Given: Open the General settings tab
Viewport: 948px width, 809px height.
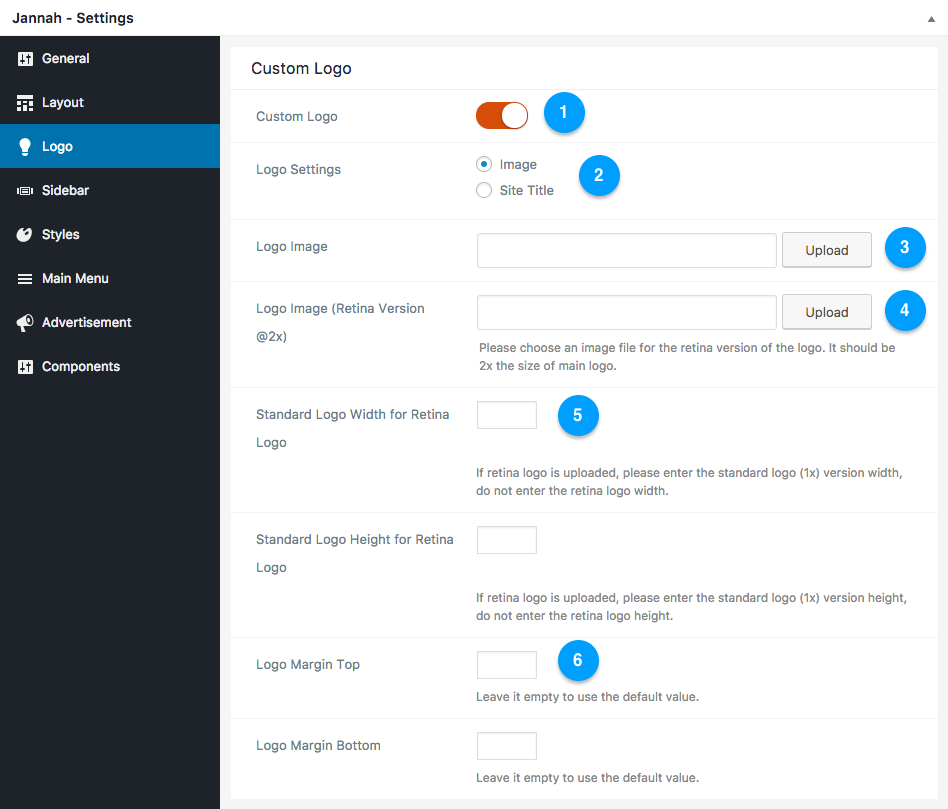Looking at the screenshot, I should (x=110, y=59).
